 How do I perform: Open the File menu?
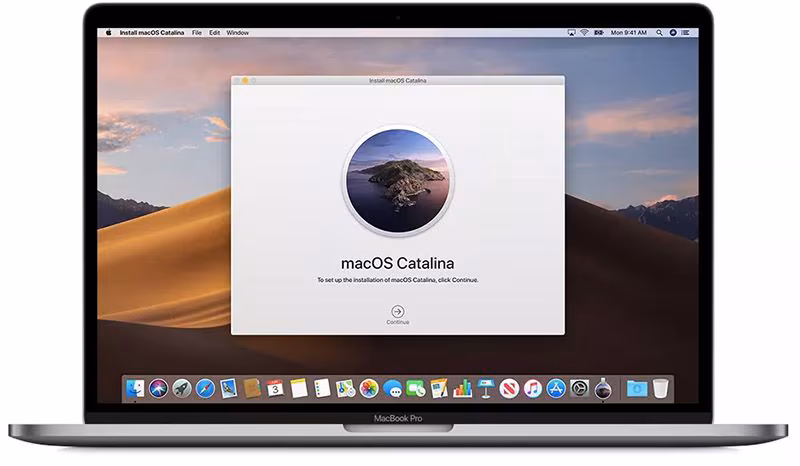click(x=196, y=33)
